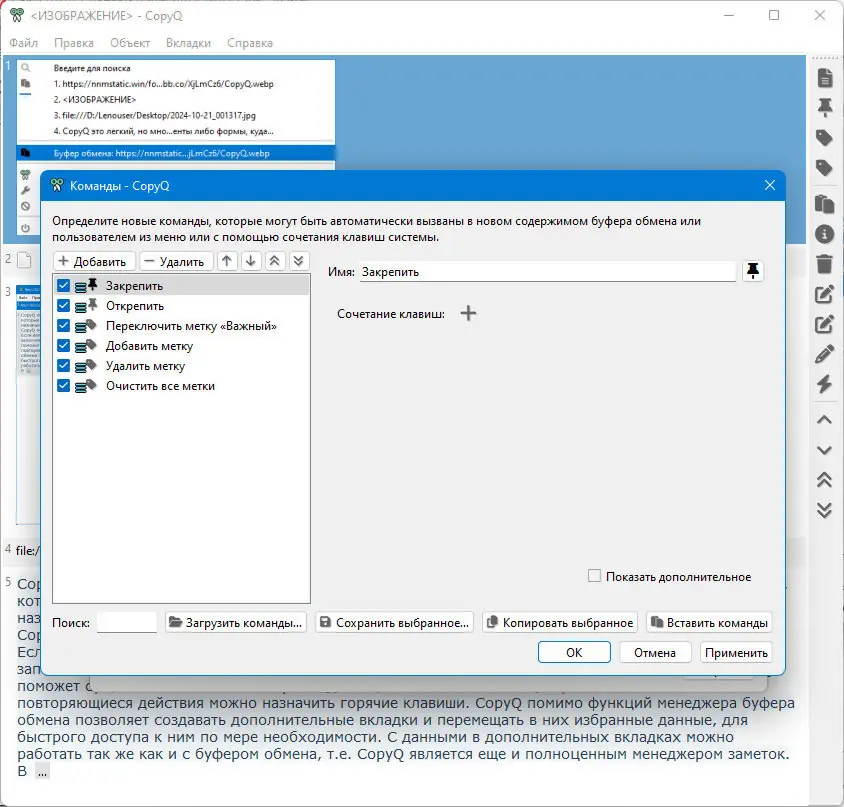Screen dimensions: 844x807
Task: Close the Команды dialog
Action: coord(770,185)
